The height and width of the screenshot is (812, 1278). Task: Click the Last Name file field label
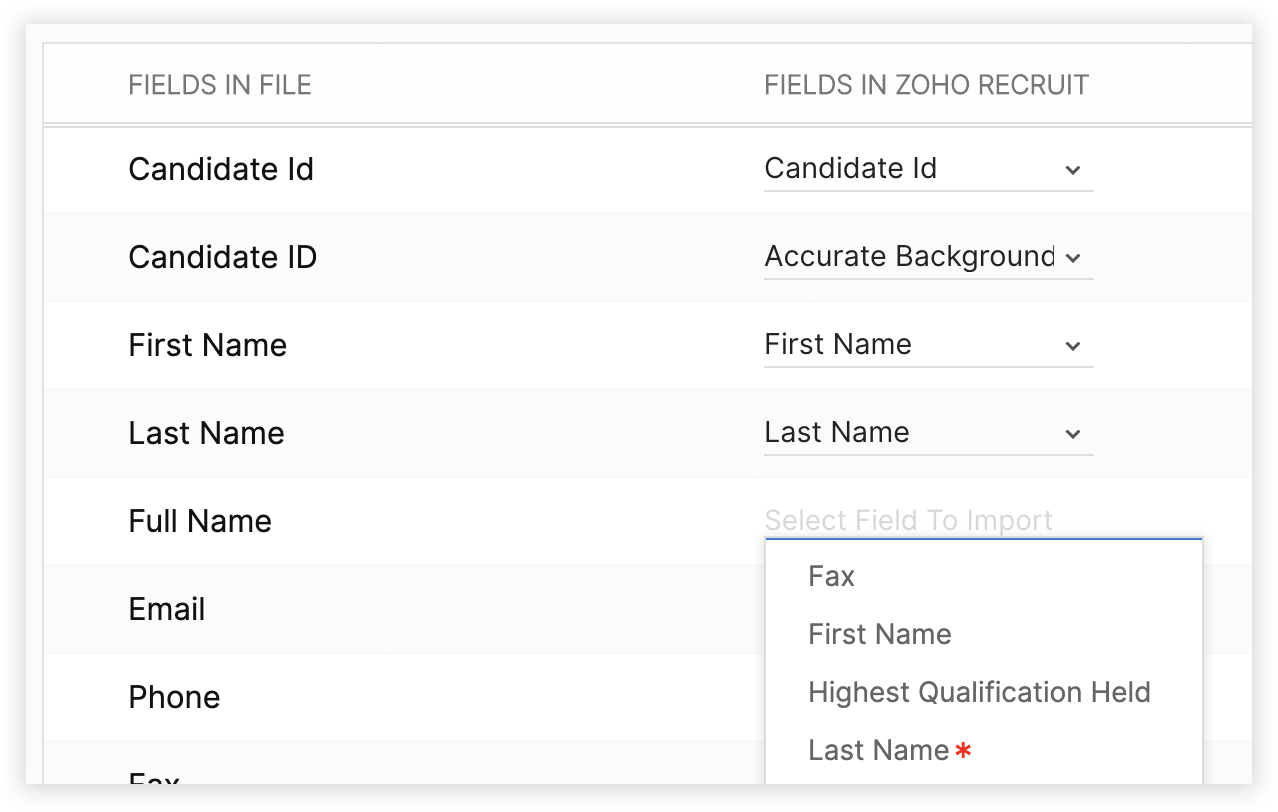206,433
